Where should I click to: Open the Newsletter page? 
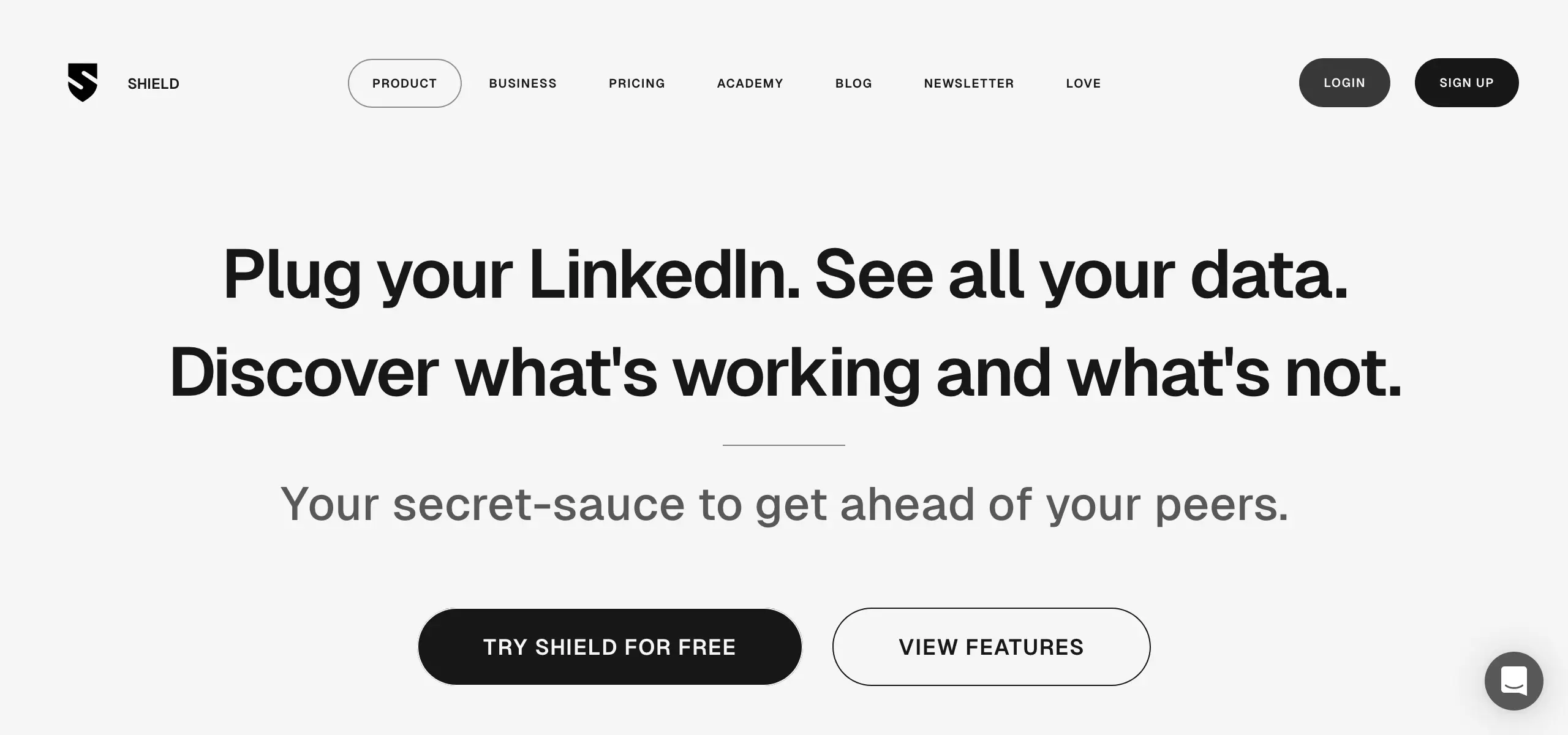click(969, 83)
